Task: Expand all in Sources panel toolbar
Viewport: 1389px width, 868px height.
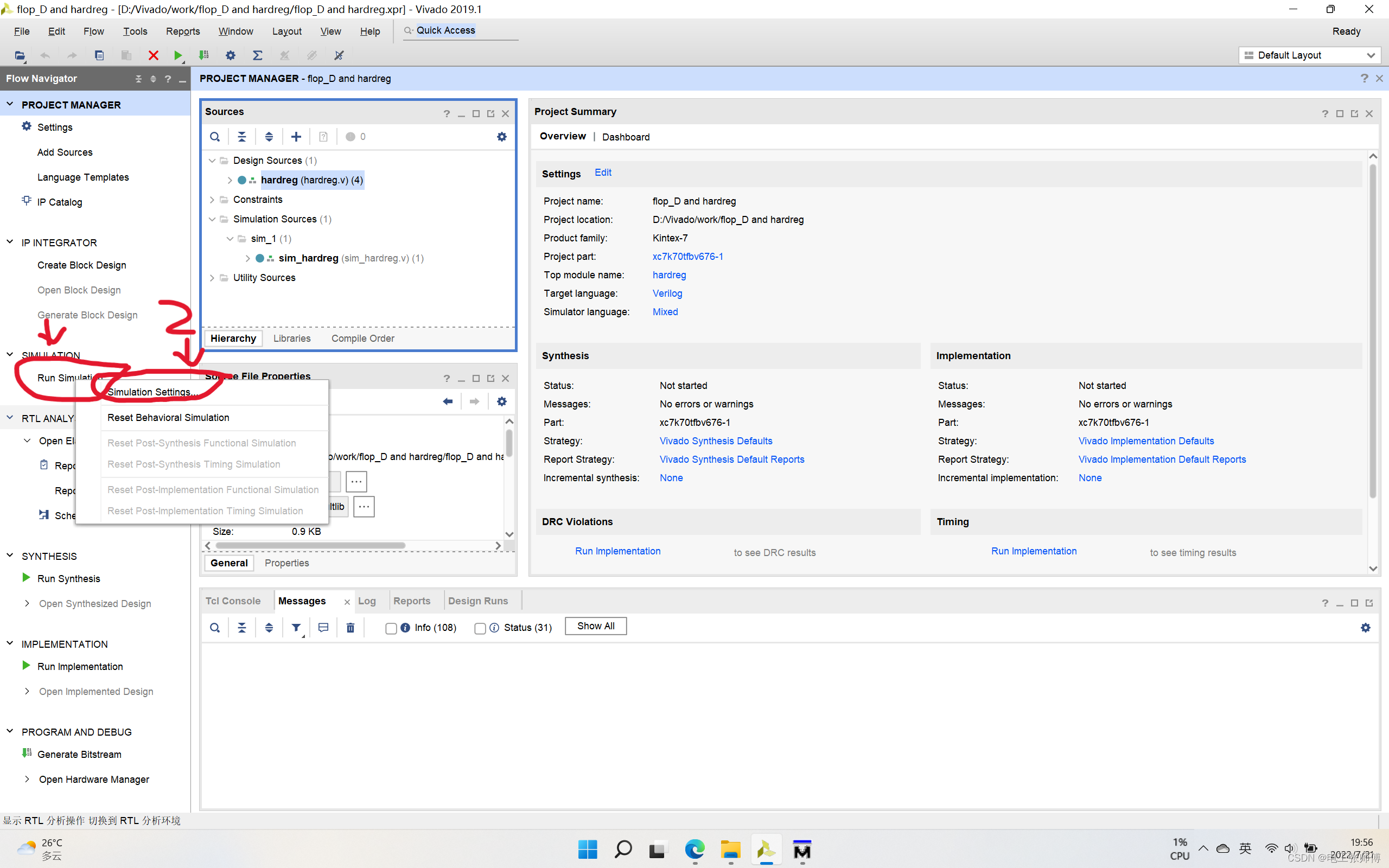Action: [x=269, y=137]
